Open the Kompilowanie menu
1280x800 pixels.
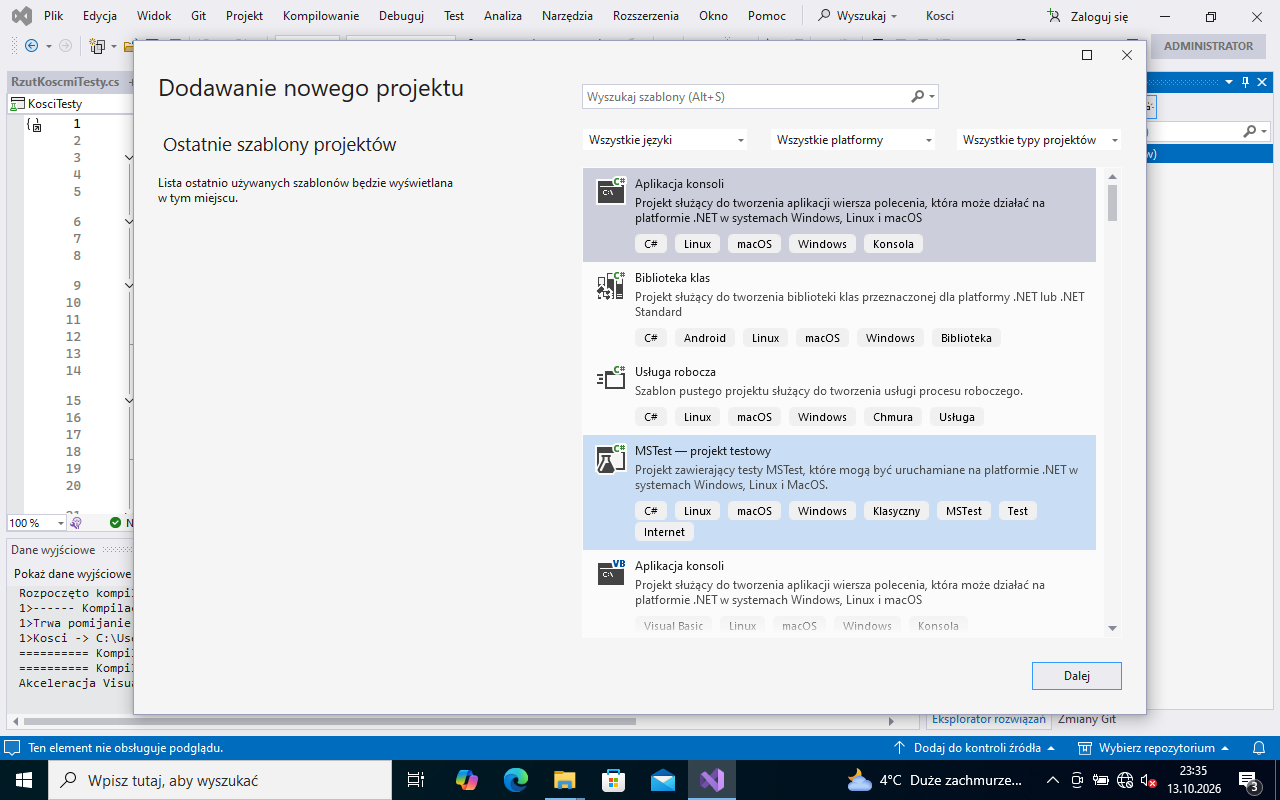[321, 16]
